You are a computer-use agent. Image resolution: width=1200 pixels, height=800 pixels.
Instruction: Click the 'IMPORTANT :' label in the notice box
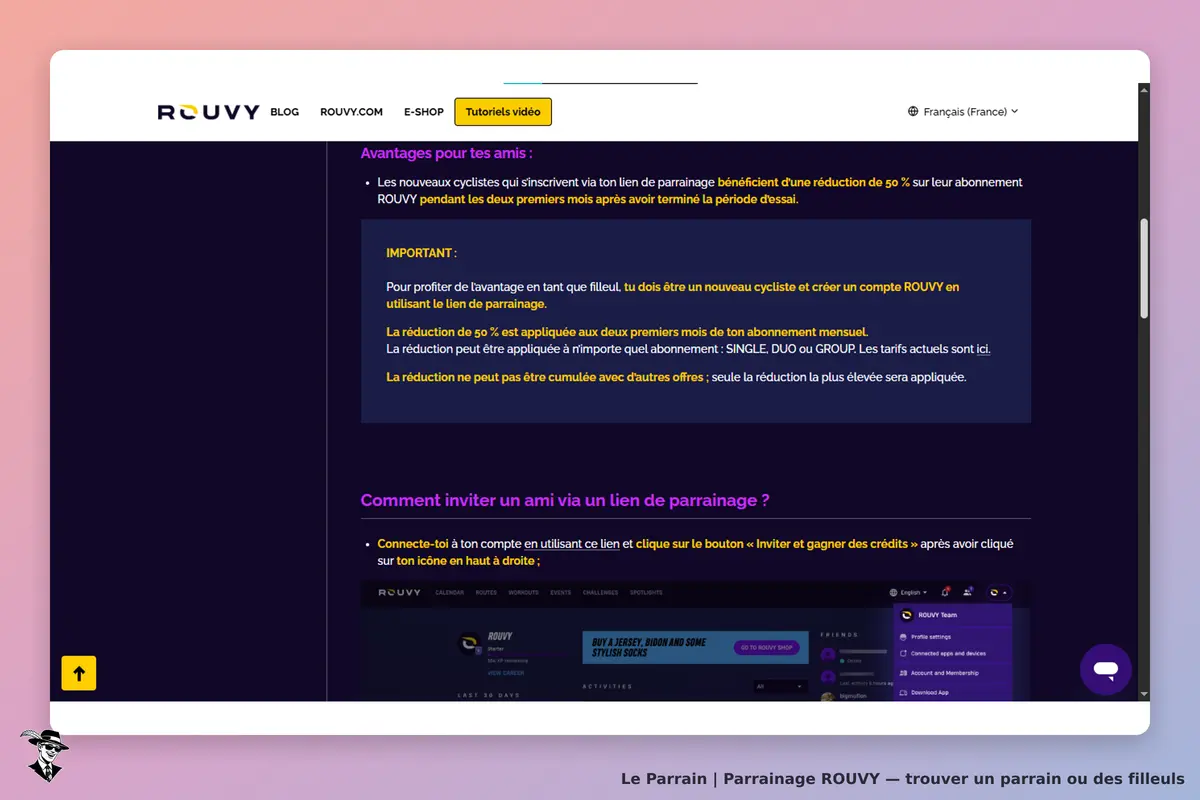point(421,253)
